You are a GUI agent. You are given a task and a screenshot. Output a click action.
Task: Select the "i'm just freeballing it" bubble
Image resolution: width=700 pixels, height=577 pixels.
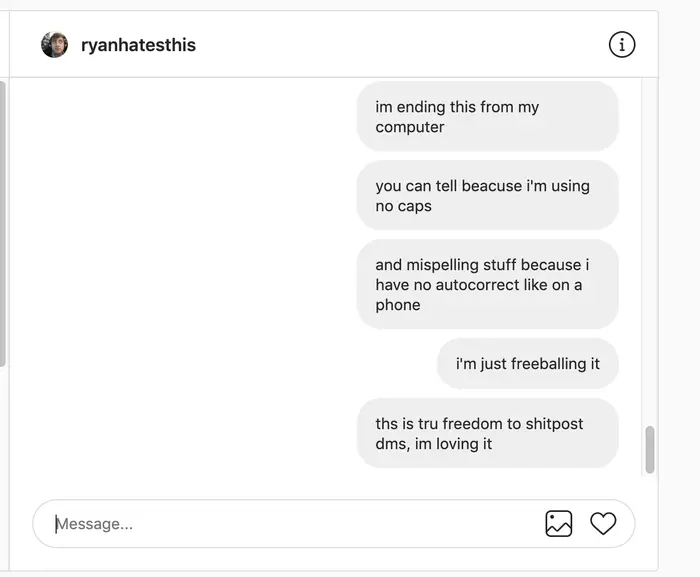pyautogui.click(x=527, y=364)
